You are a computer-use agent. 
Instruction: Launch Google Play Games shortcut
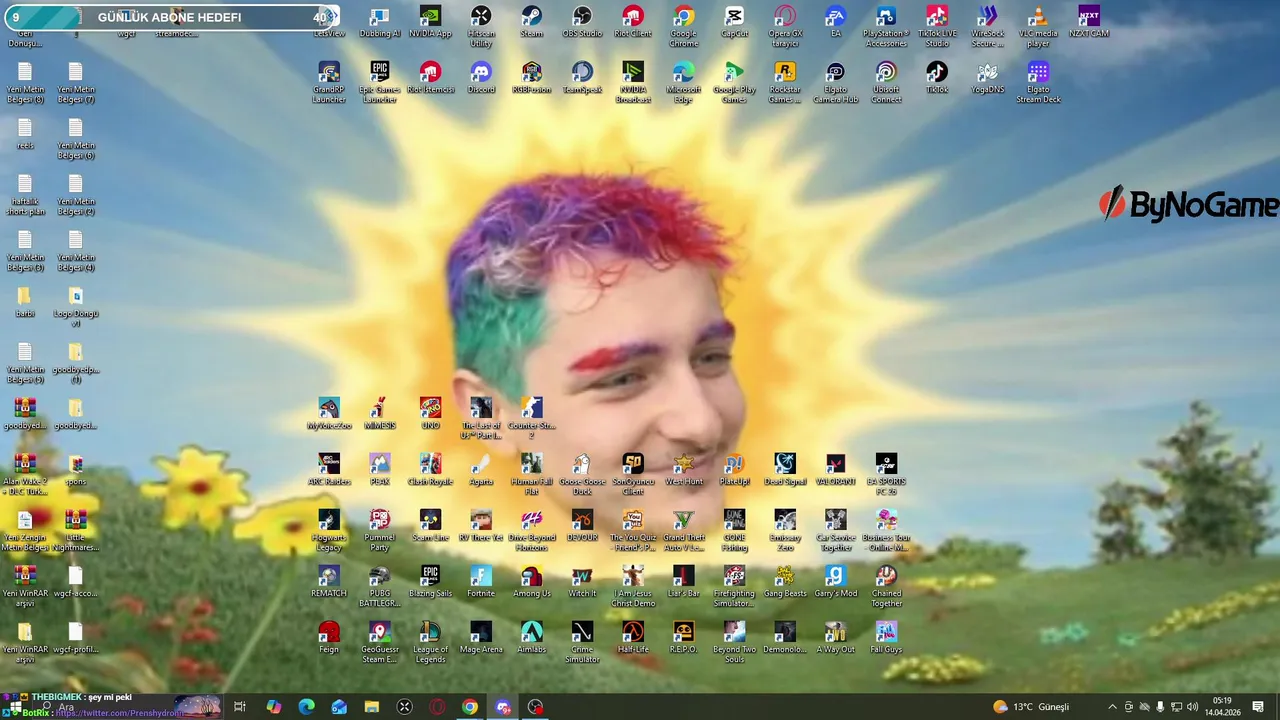coord(734,83)
